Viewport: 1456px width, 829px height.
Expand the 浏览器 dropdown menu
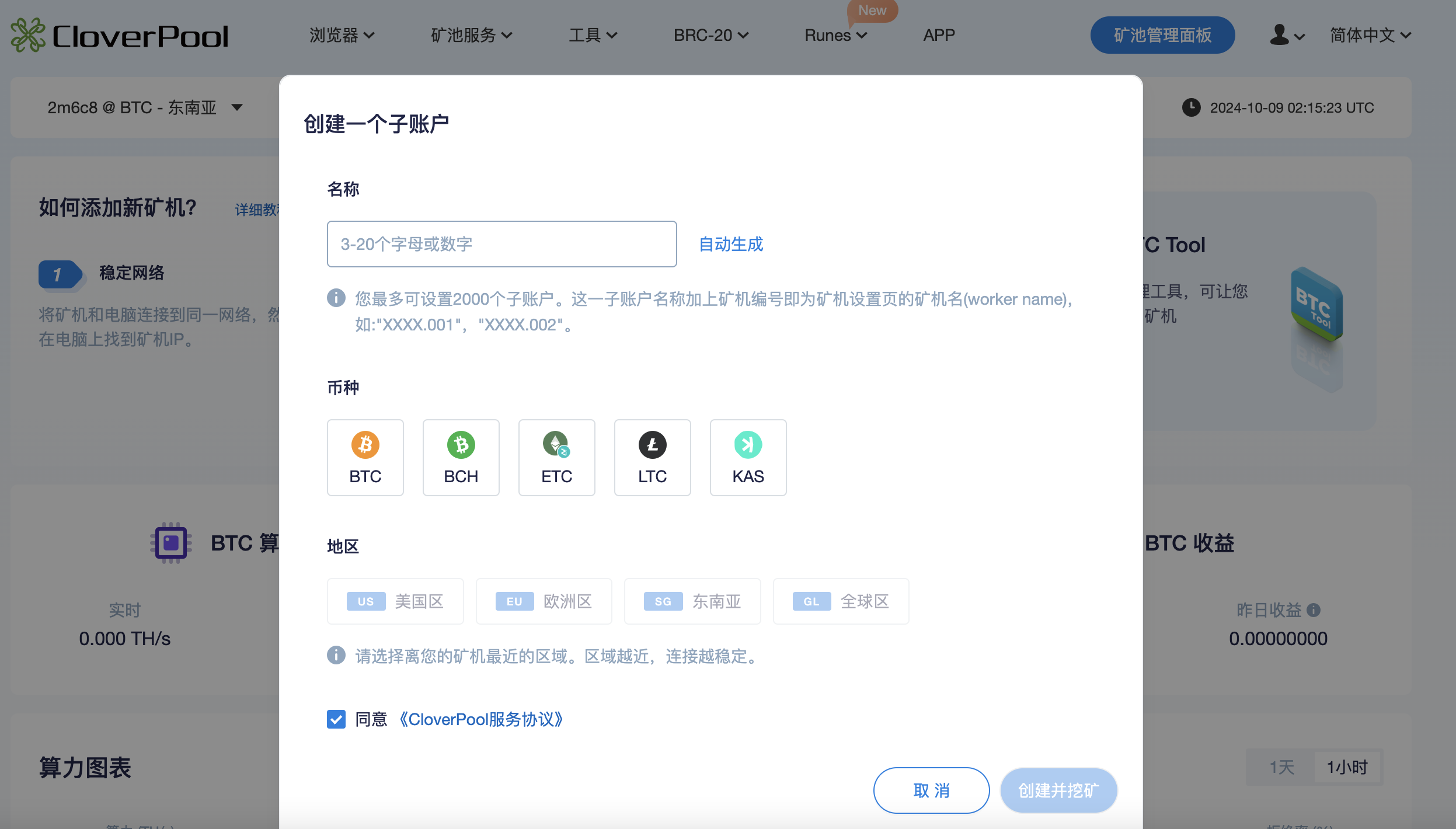point(341,35)
